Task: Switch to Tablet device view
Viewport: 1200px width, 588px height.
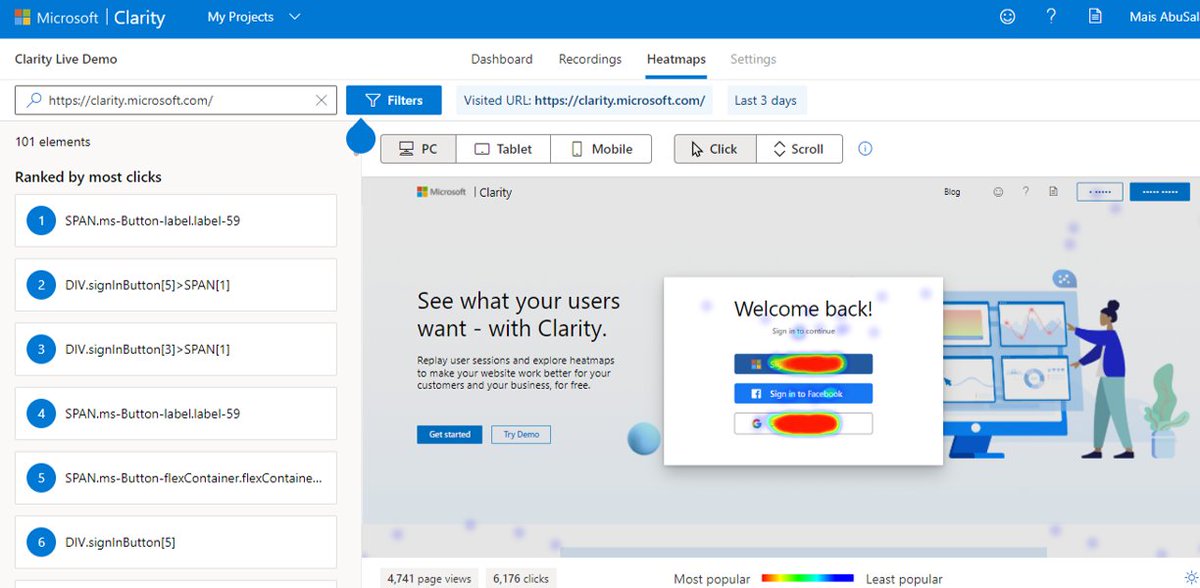Action: (503, 149)
